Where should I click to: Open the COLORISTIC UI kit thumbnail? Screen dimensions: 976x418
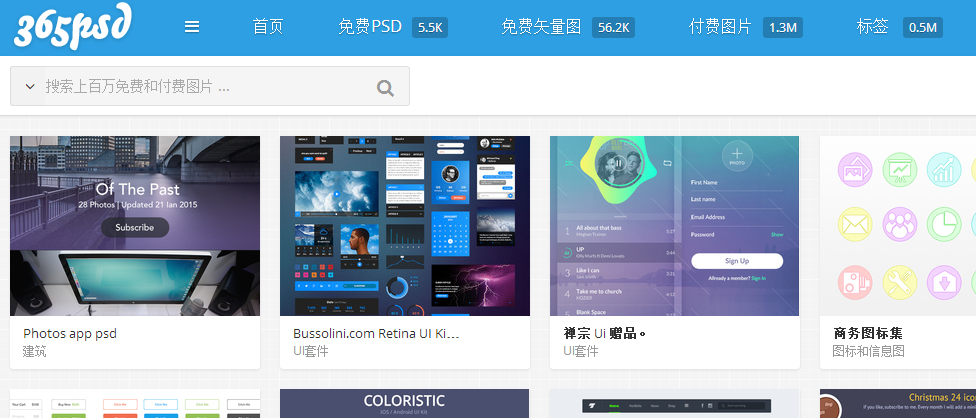coord(405,404)
